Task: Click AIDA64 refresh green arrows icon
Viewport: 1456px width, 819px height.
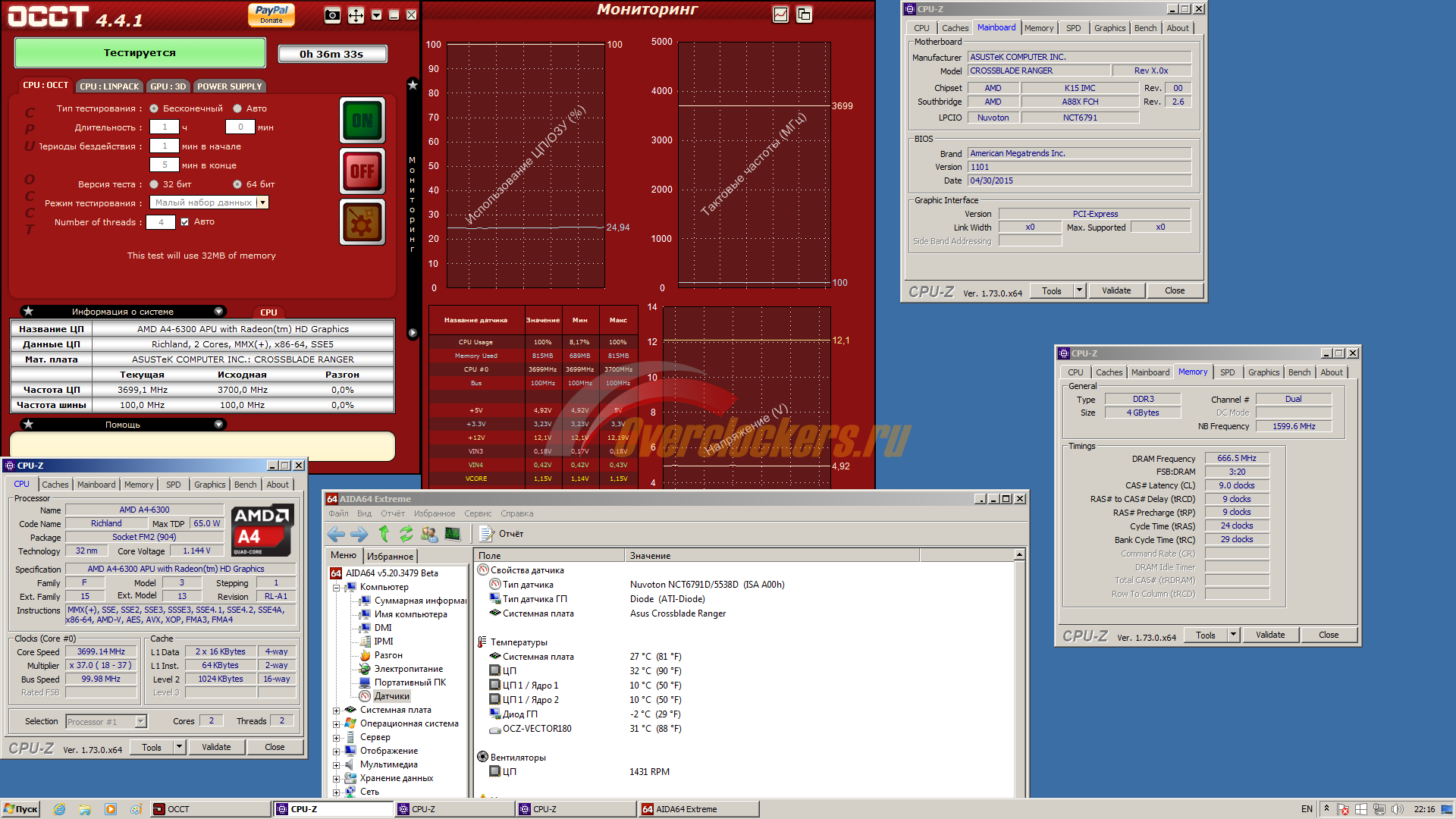Action: point(406,534)
